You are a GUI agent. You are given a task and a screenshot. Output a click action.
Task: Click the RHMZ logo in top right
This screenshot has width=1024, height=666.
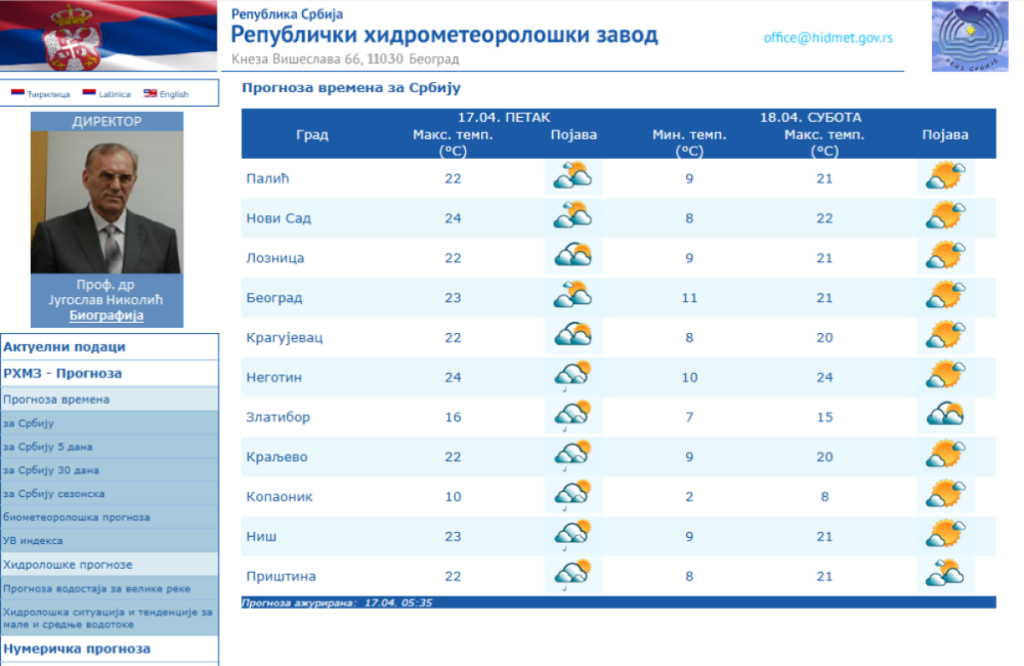point(963,36)
